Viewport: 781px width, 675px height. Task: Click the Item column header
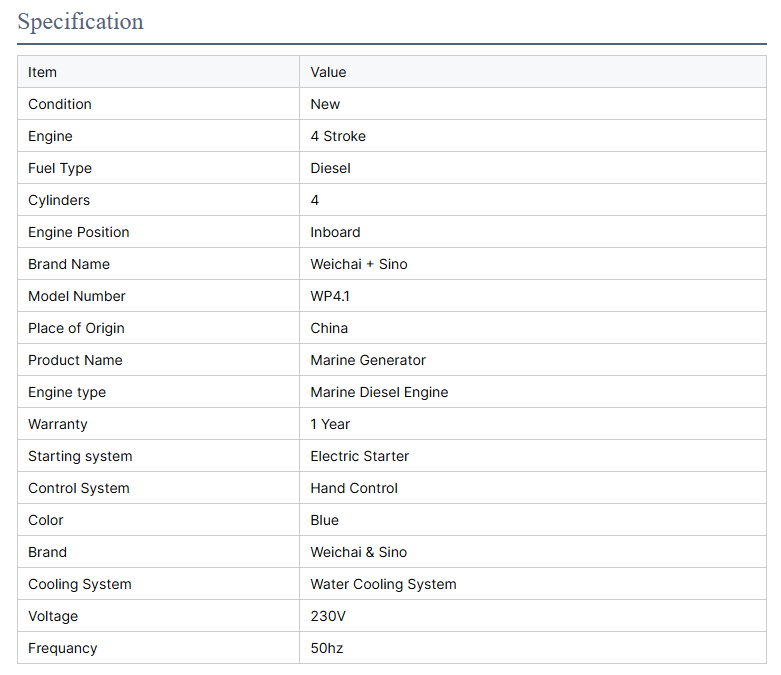(43, 72)
